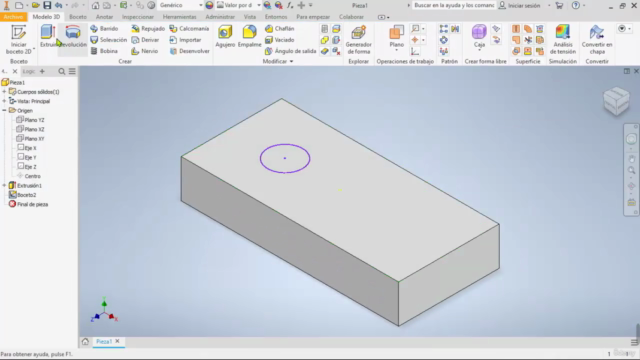Switch to the Vista ribbon tab
Image resolution: width=640 pixels, height=360 pixels.
click(x=250, y=17)
